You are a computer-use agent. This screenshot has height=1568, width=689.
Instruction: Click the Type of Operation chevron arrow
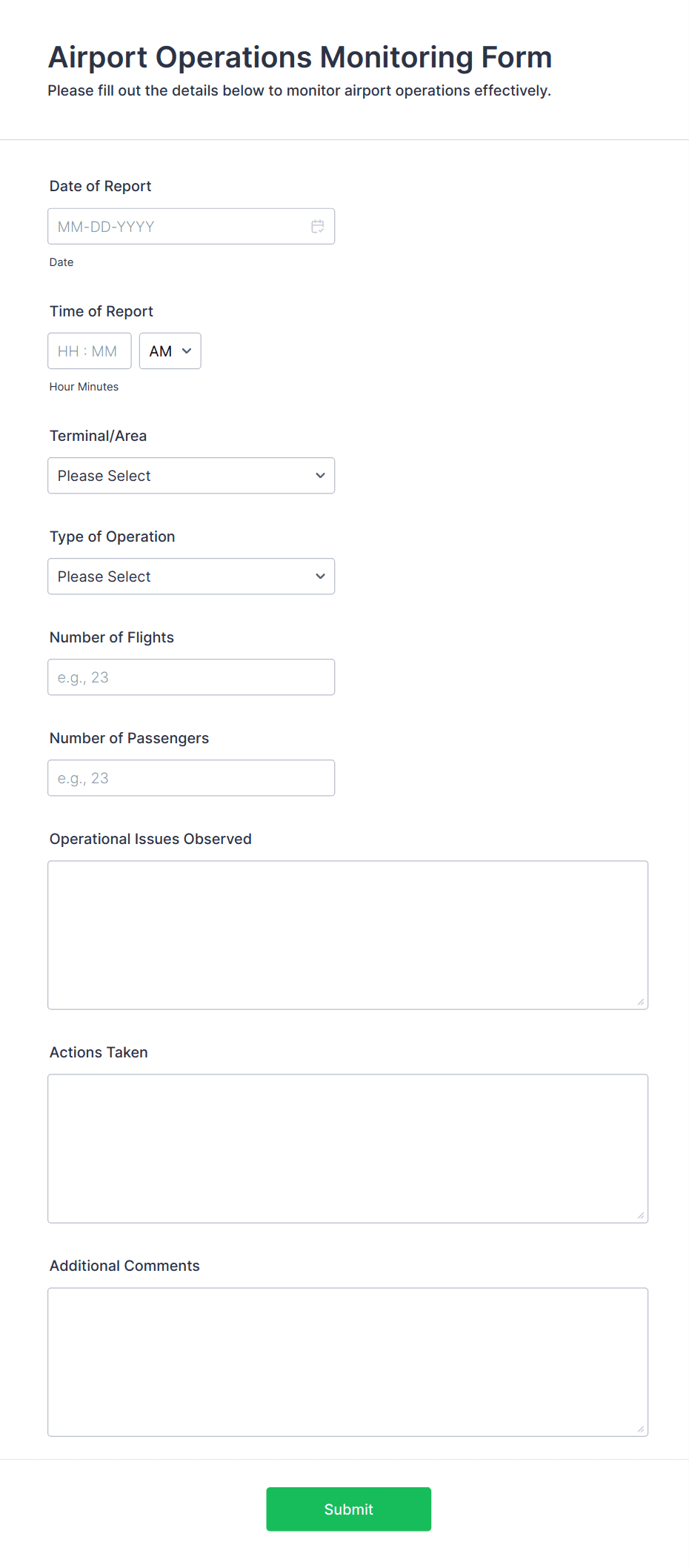(320, 577)
